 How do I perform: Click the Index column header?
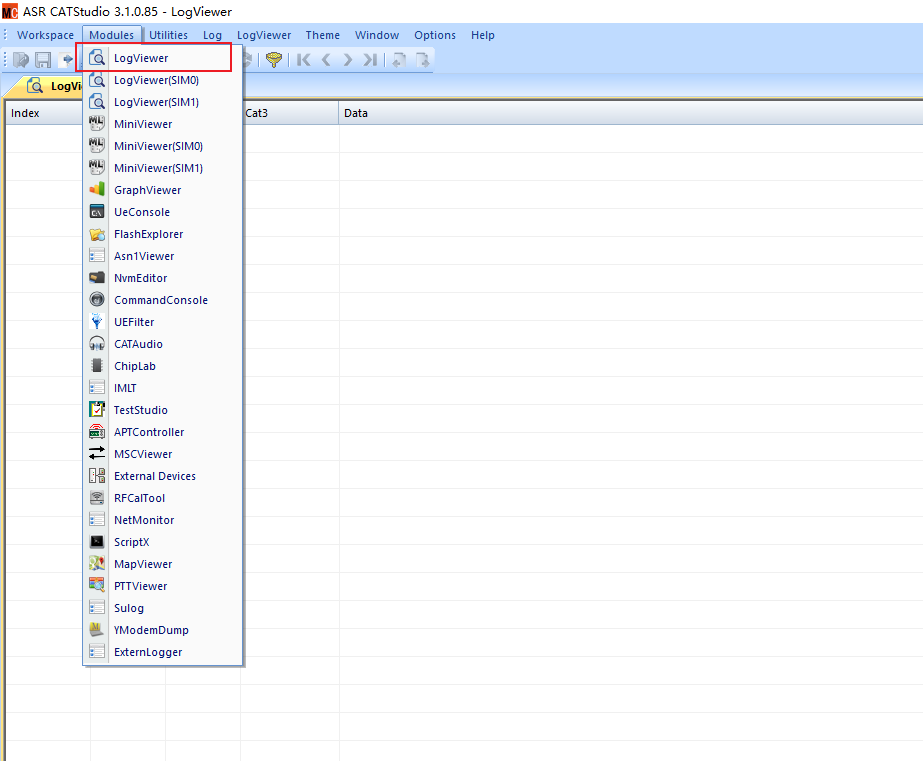[x=46, y=113]
